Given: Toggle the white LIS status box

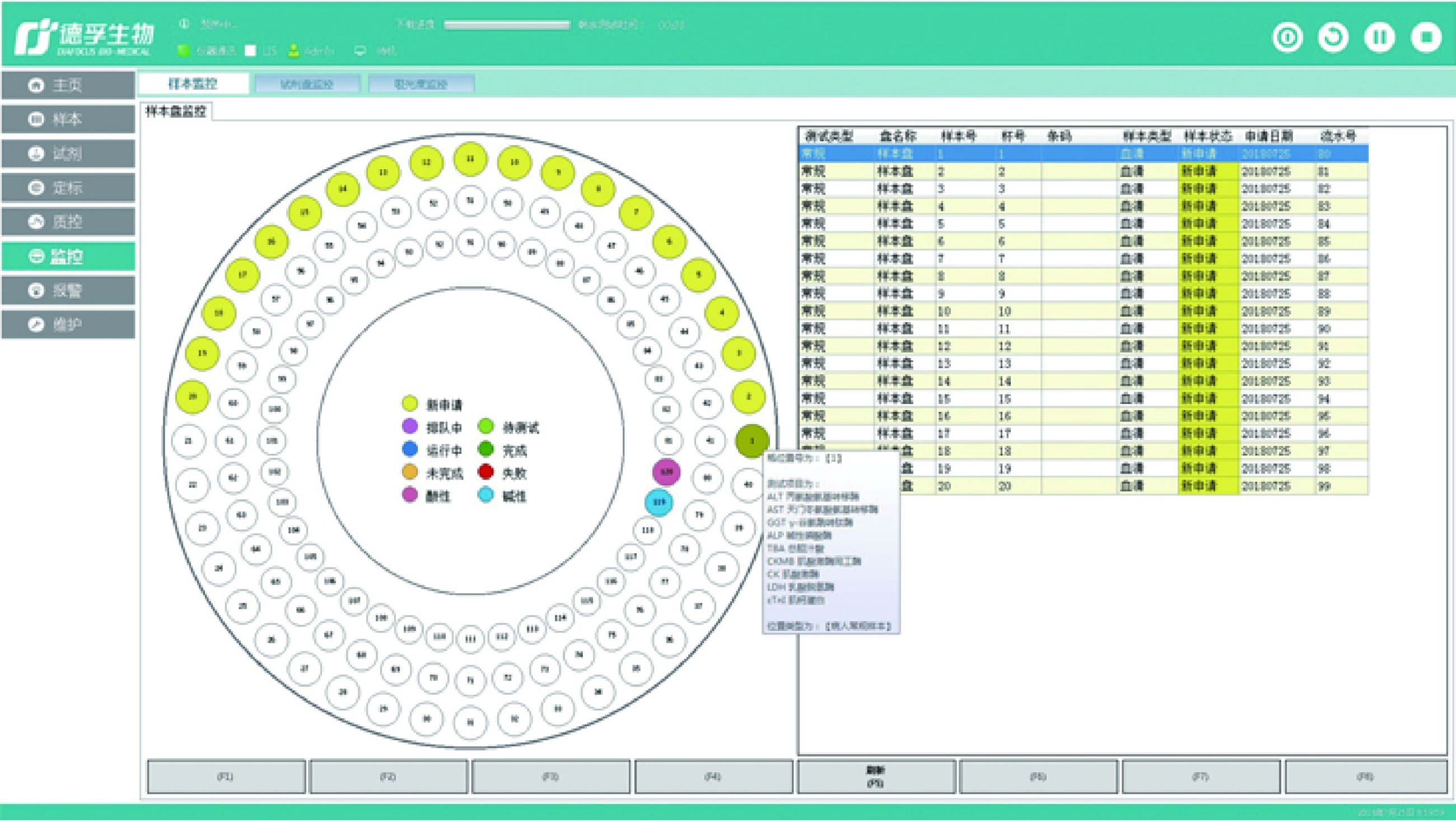Looking at the screenshot, I should click(250, 51).
